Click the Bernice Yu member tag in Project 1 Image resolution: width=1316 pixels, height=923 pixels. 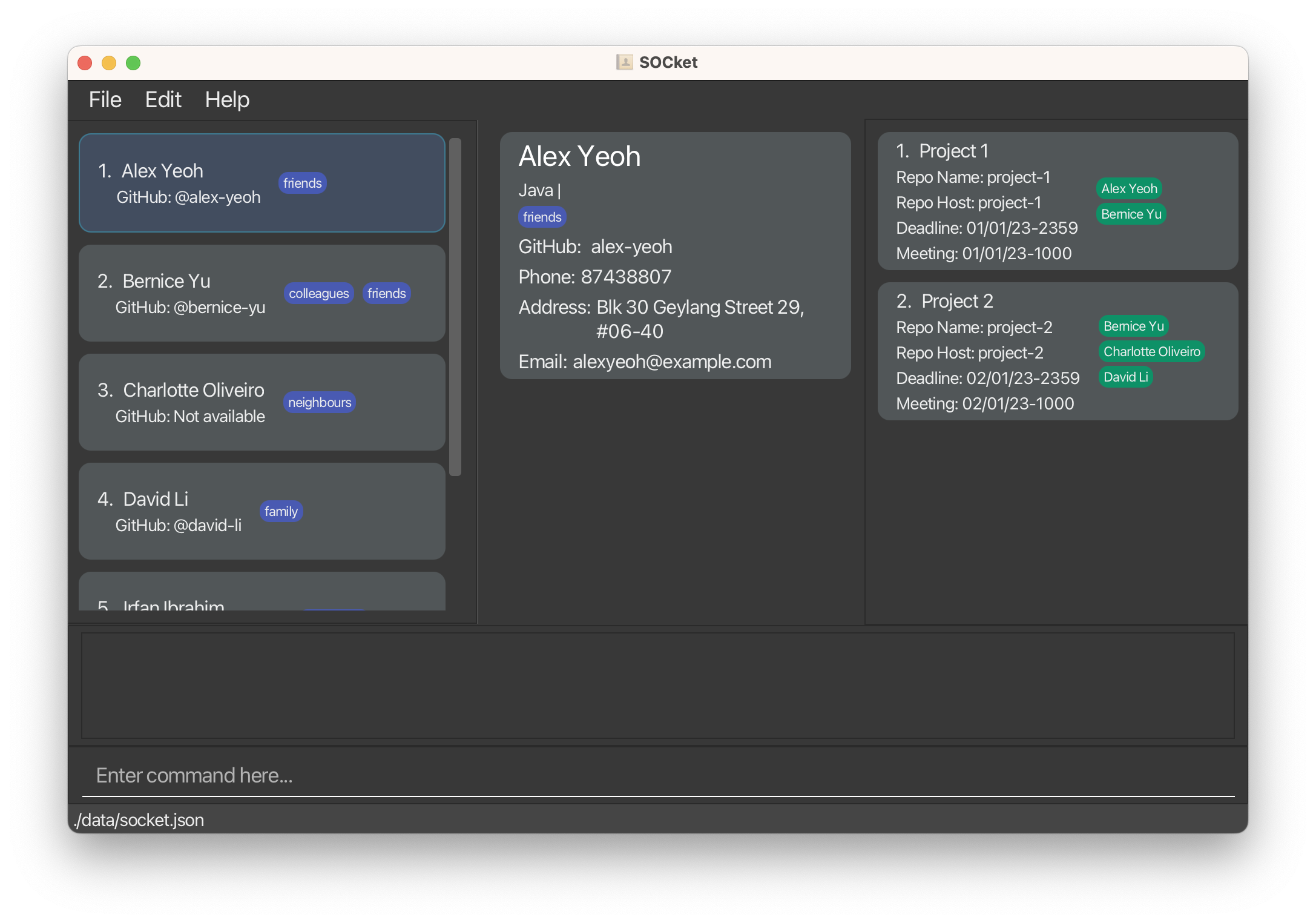[x=1131, y=214]
